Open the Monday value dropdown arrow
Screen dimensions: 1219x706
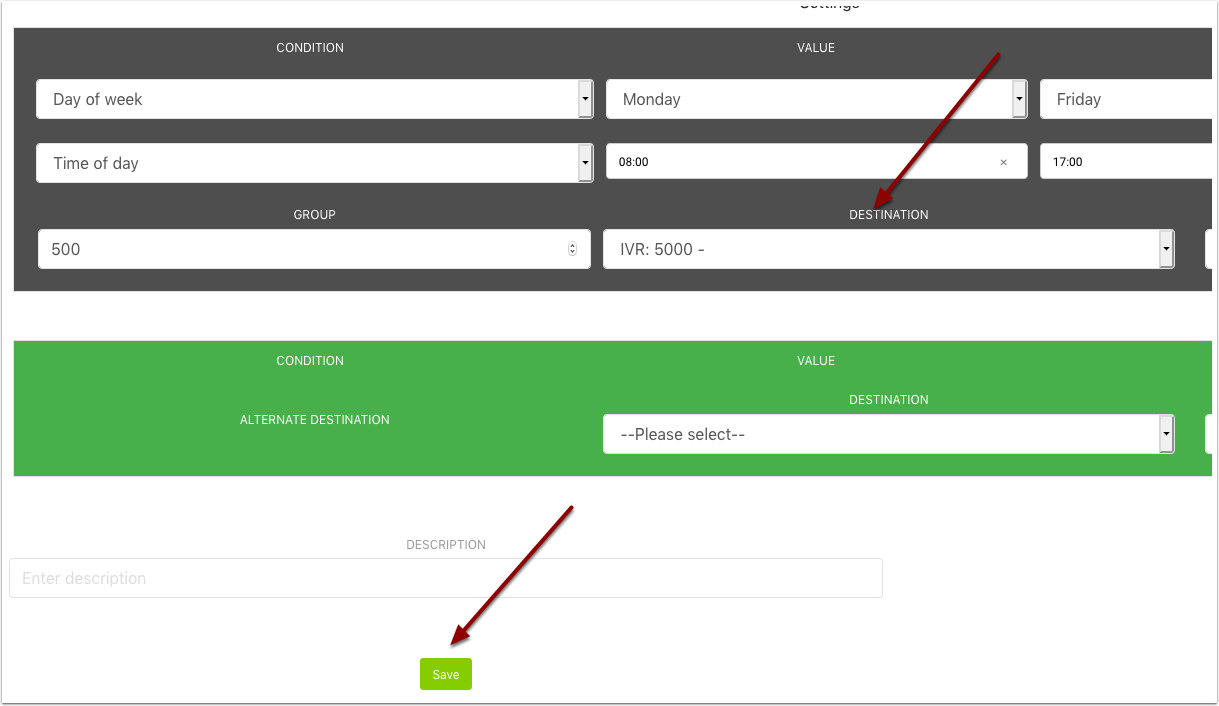point(1019,99)
